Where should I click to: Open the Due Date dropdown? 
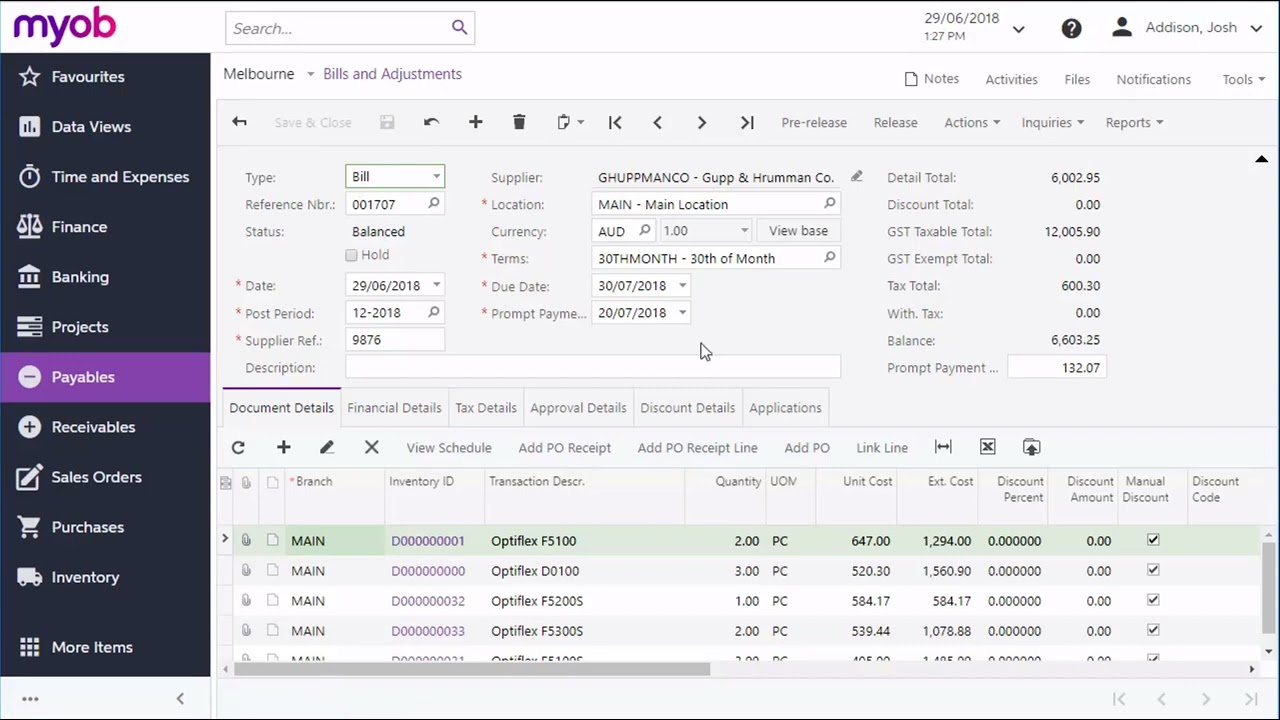point(682,285)
